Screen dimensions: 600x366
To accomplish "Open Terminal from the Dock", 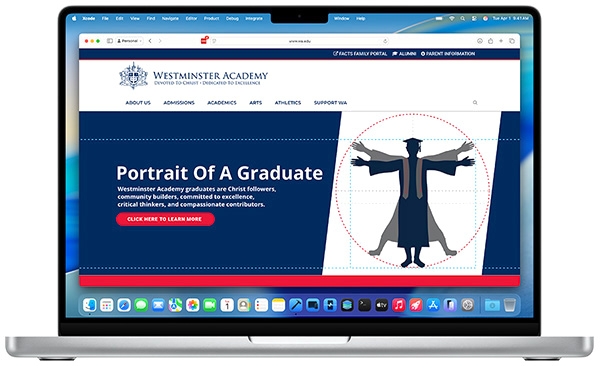I will [x=364, y=305].
